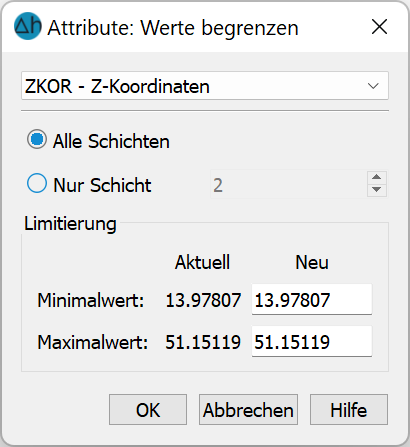Close the Werte begrenzen dialog
This screenshot has width=410, height=447.
[x=379, y=27]
